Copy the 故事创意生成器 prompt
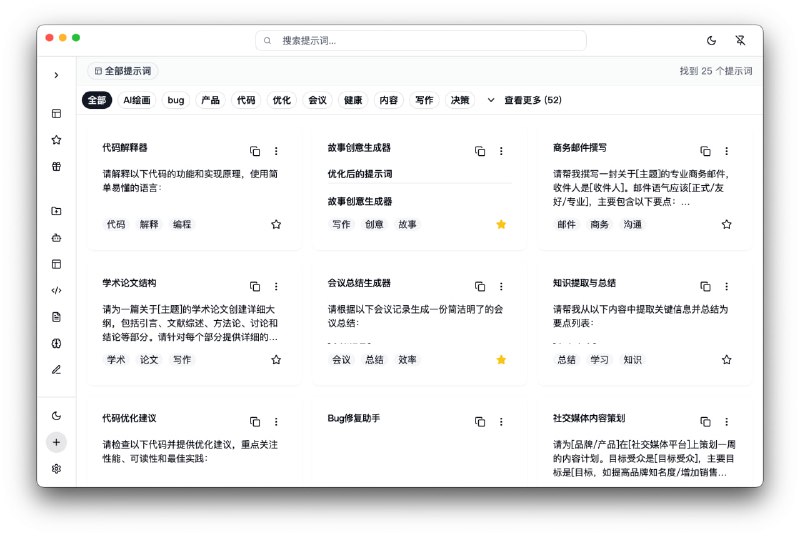The width and height of the screenshot is (800, 536). click(x=480, y=151)
